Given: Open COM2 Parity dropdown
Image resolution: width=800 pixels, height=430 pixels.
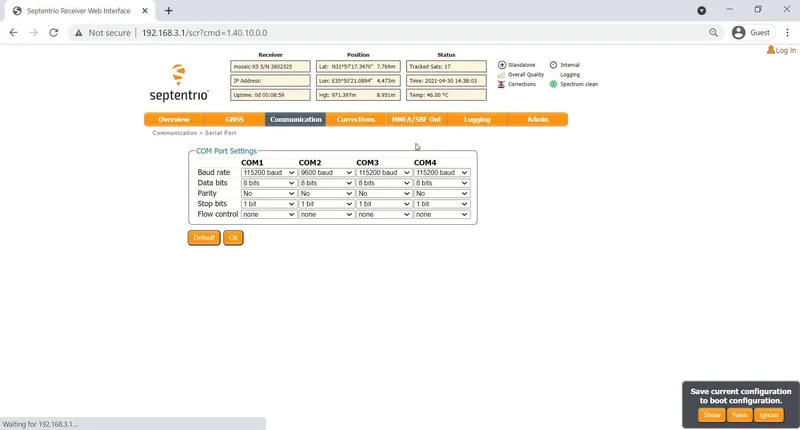Looking at the screenshot, I should point(326,193).
